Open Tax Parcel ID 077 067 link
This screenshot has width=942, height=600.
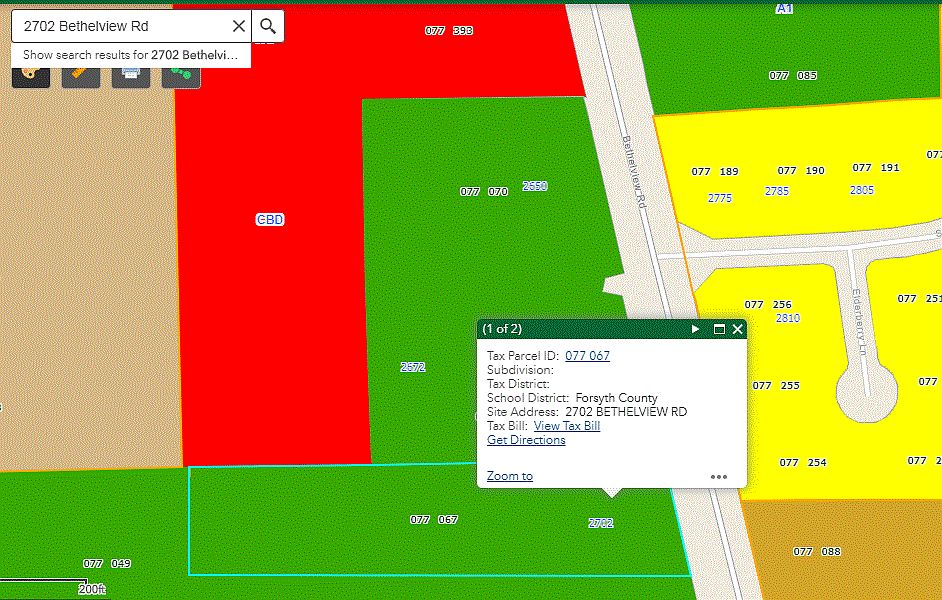[587, 356]
